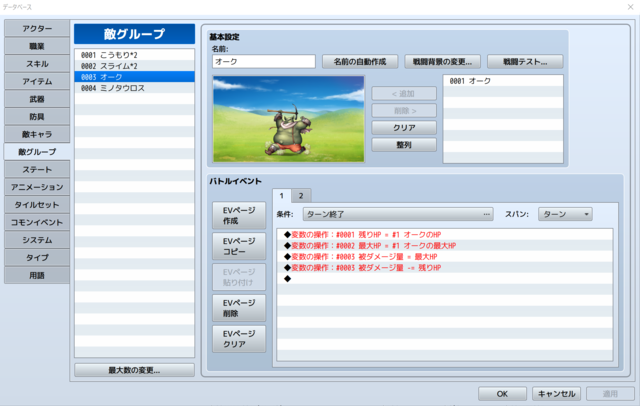Open the システム tab
Viewport: 640px width, 406px height.
37,240
